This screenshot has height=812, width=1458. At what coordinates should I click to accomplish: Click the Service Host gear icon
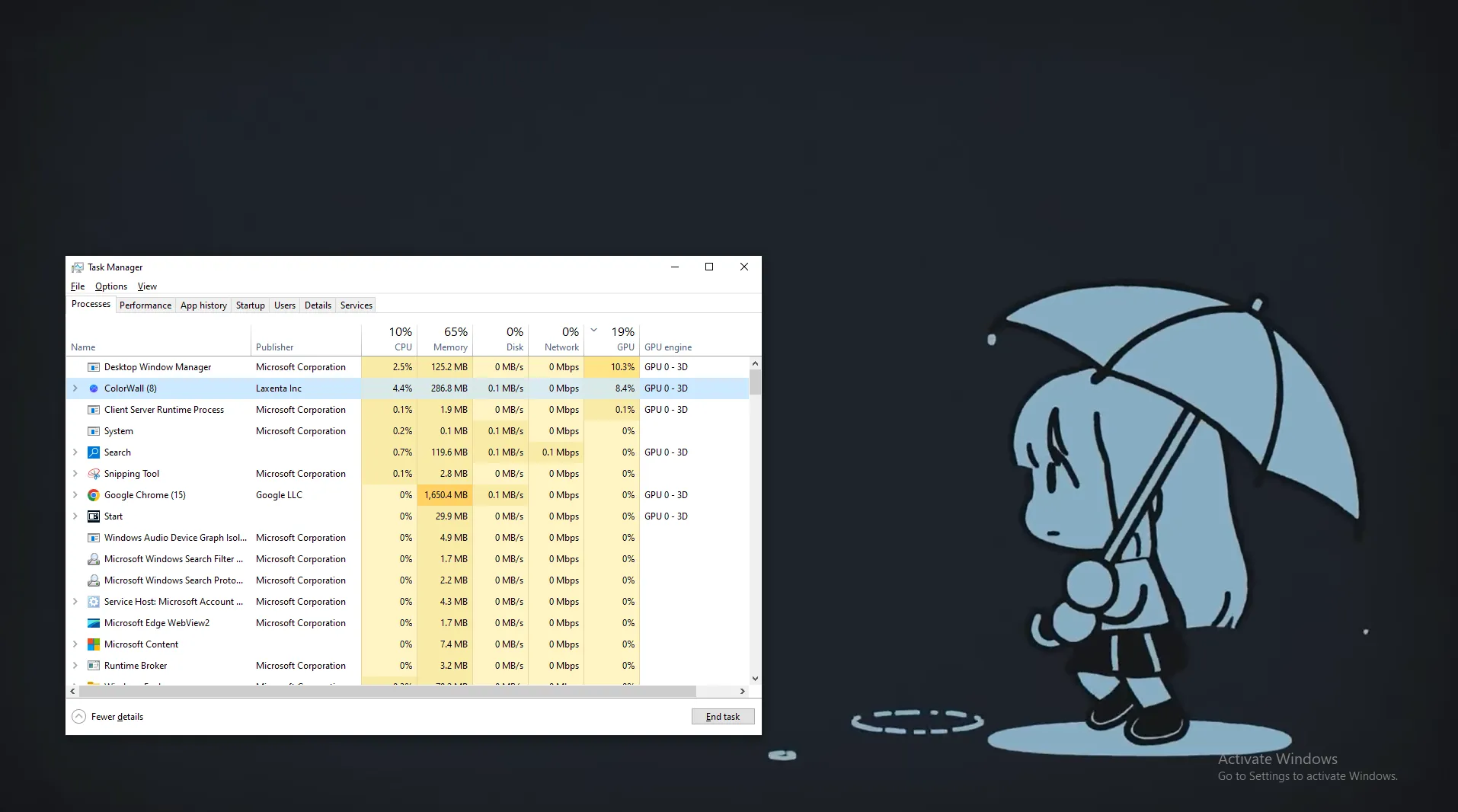click(x=94, y=602)
